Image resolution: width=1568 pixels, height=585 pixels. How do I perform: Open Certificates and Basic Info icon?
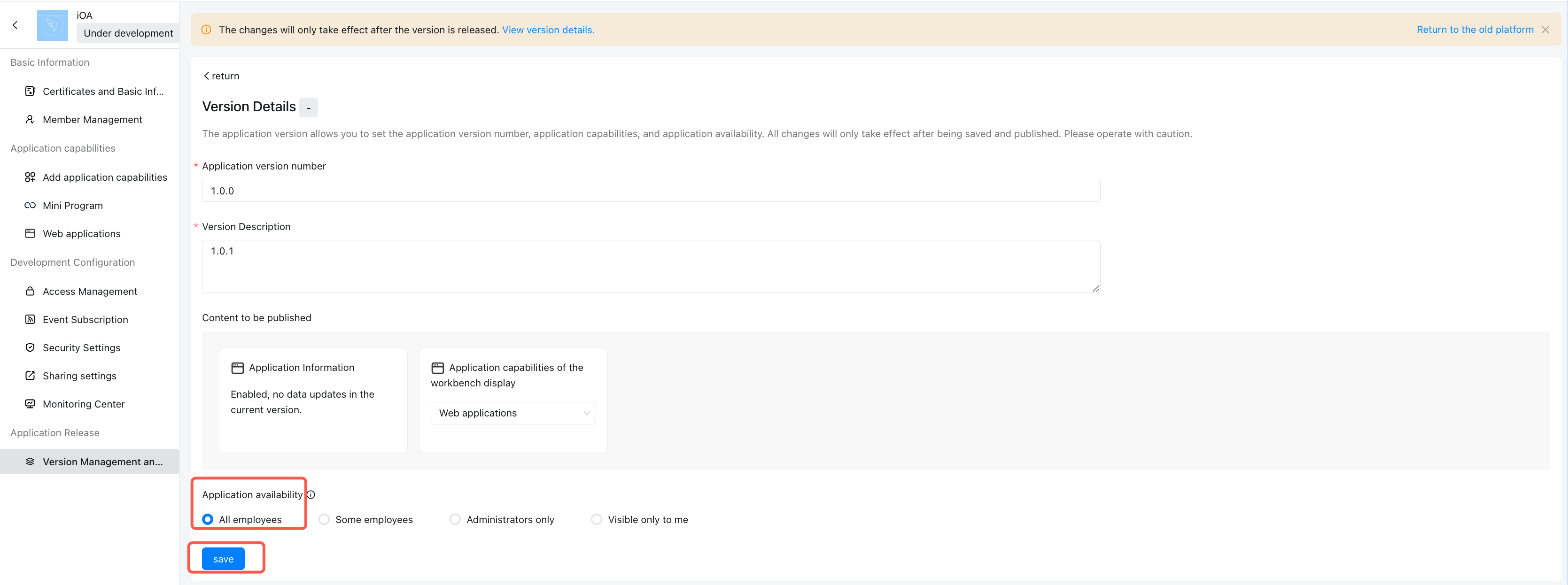click(x=30, y=91)
